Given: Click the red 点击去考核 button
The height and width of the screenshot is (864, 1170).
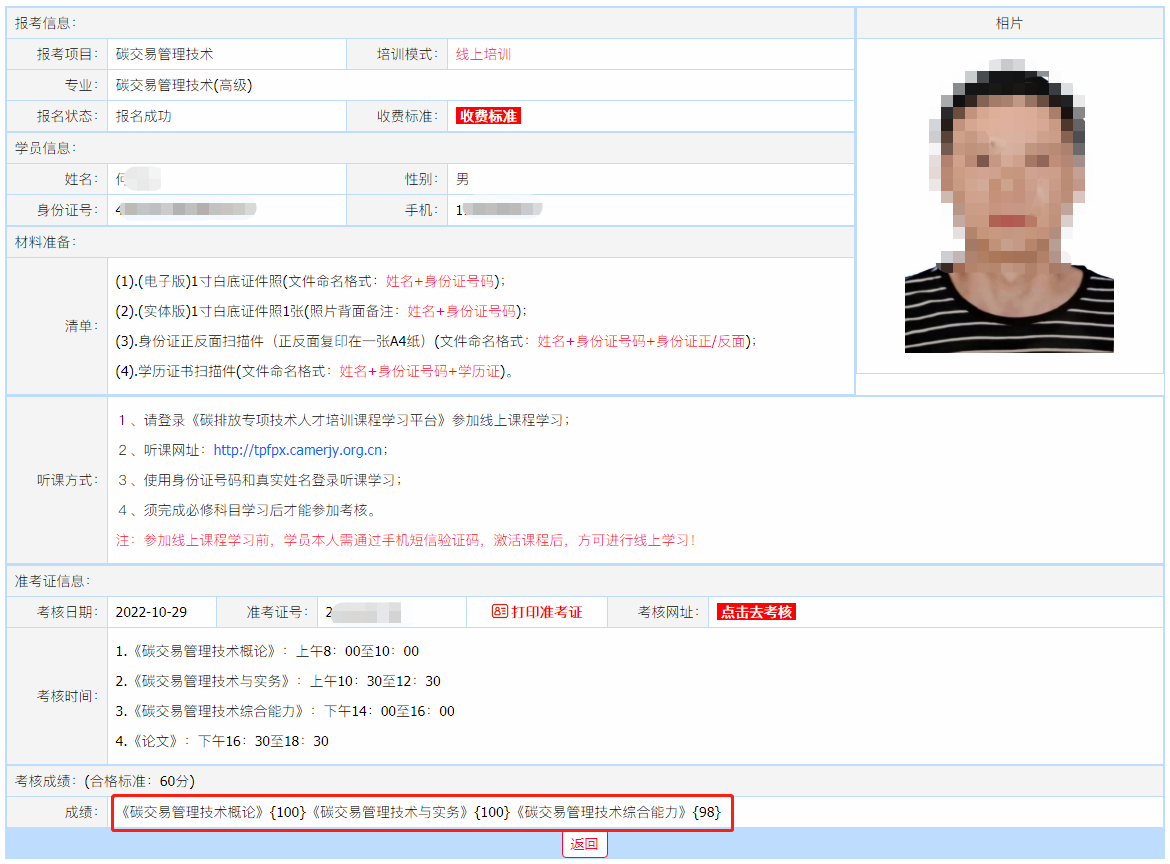Looking at the screenshot, I should pos(756,612).
